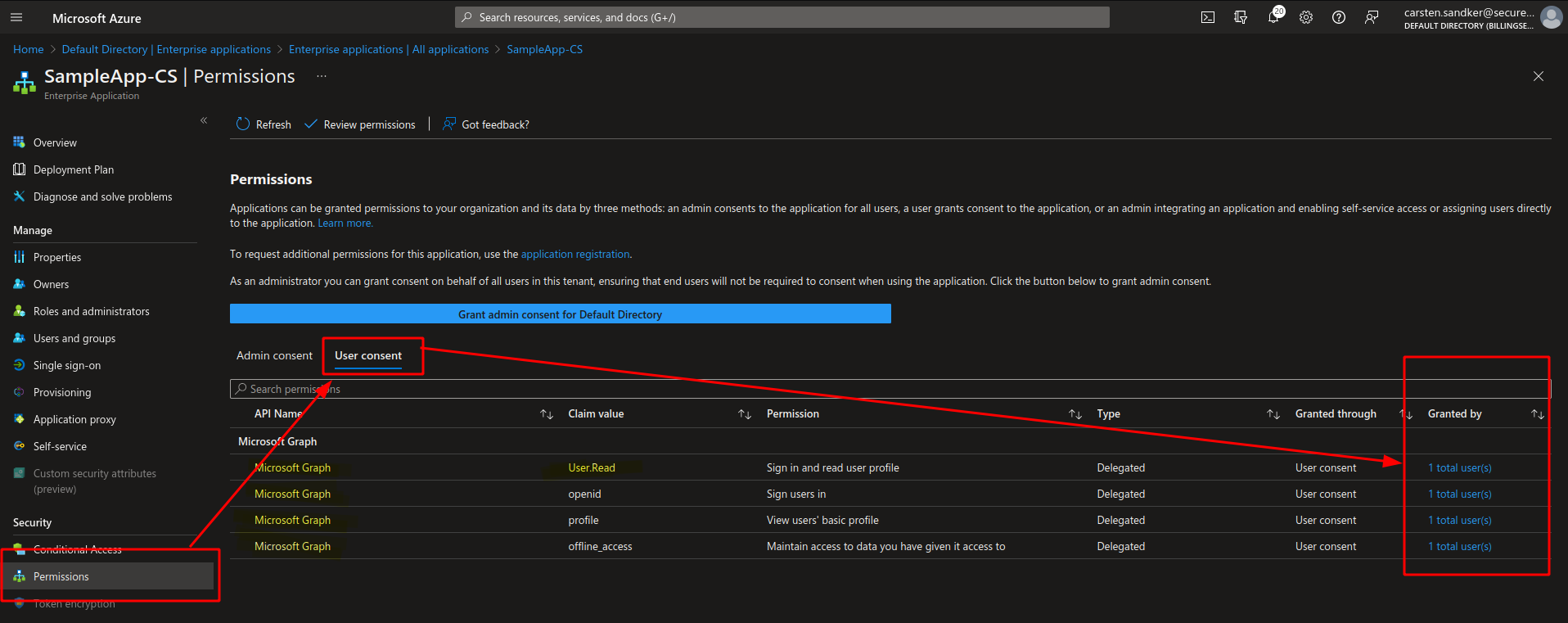Click the Application proxy icon
1568x623 pixels.
pos(20,419)
